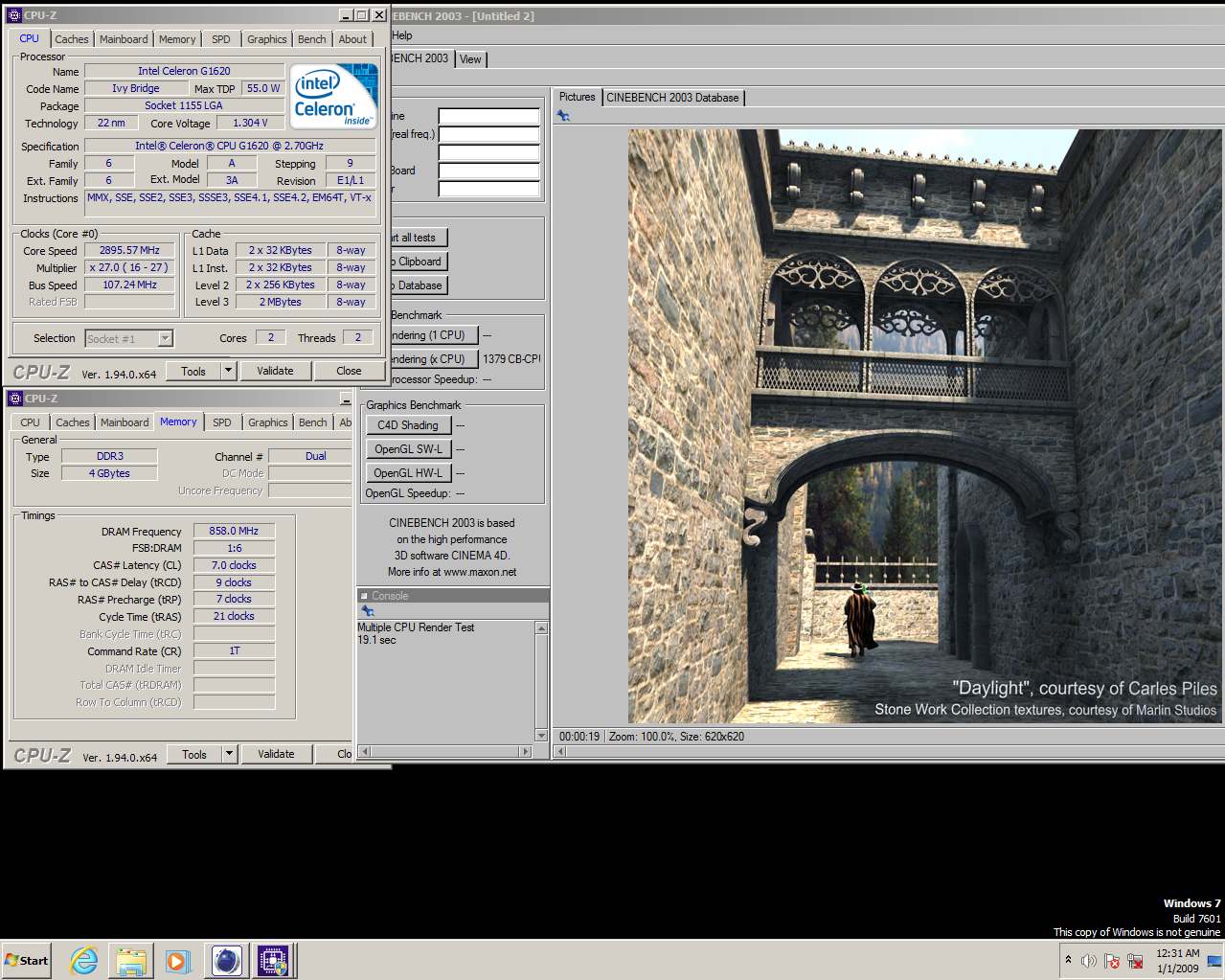The width and height of the screenshot is (1225, 980).
Task: Click the Tools button in lower CPU-Z window
Action: [194, 754]
